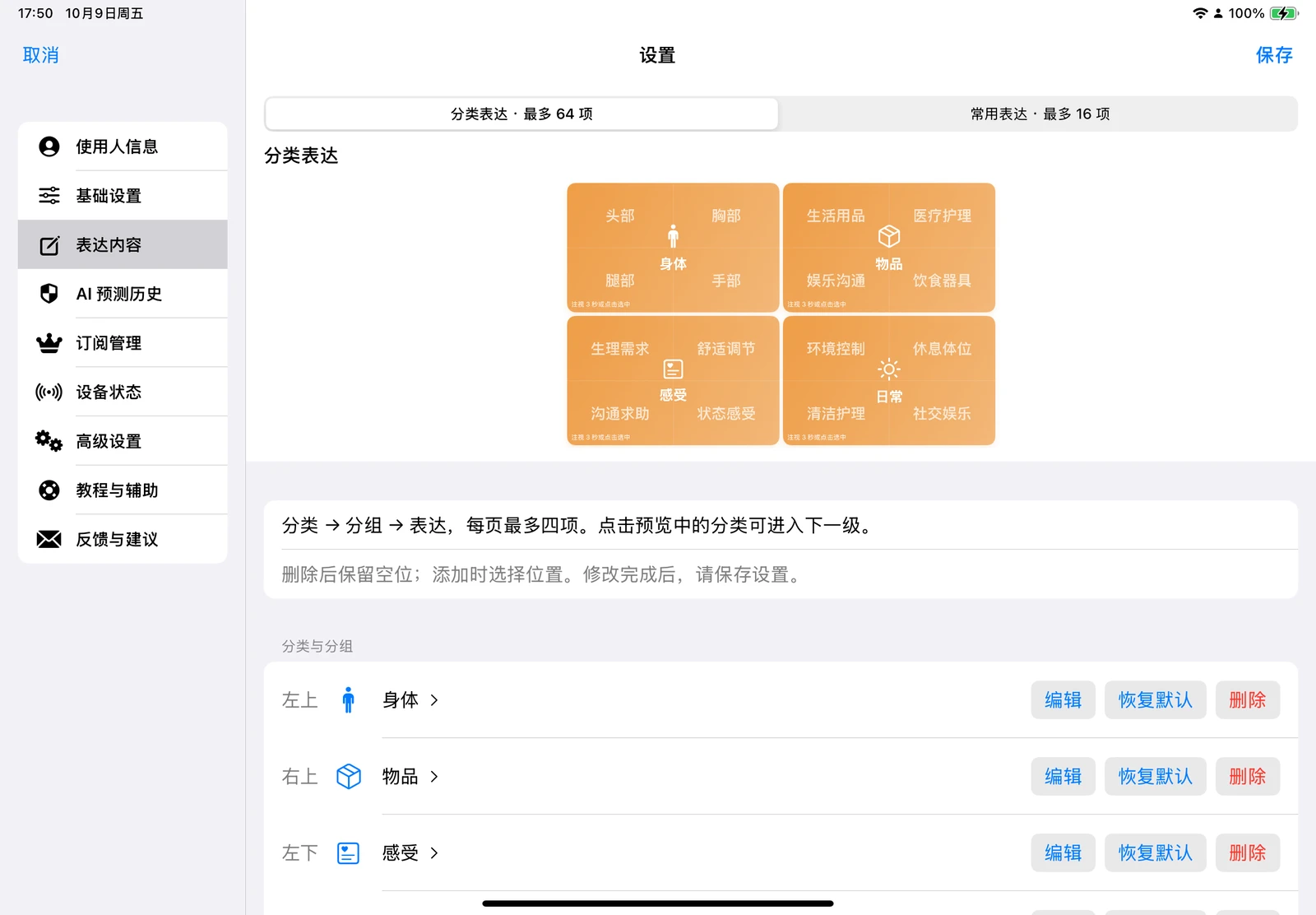Click the Wi-Fi status icon
1316x915 pixels.
coord(1200,13)
